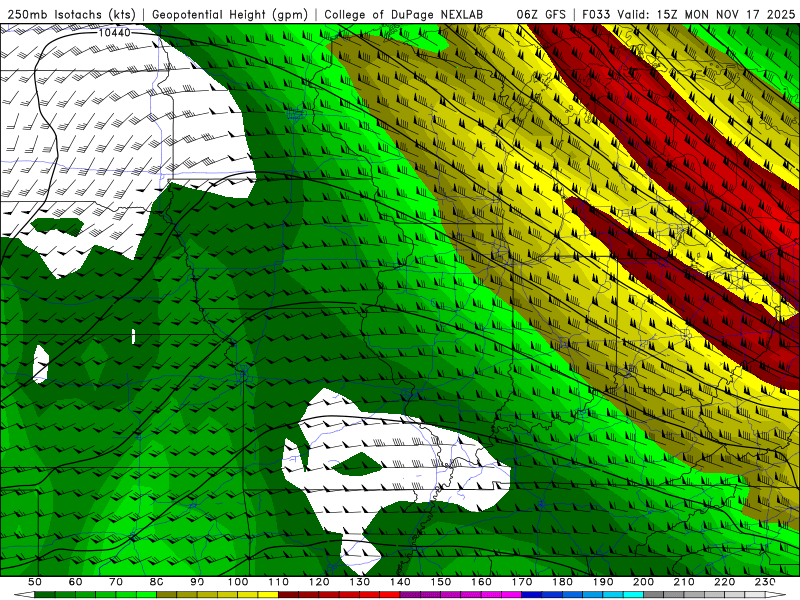Click the 90 value on the color scale
The image size is (800, 600).
(197, 582)
